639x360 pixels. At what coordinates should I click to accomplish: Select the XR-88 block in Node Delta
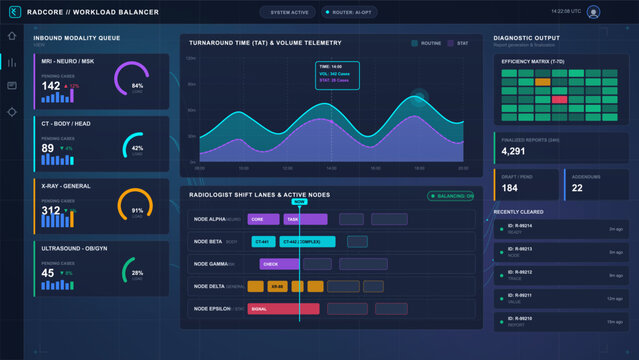[x=278, y=287]
